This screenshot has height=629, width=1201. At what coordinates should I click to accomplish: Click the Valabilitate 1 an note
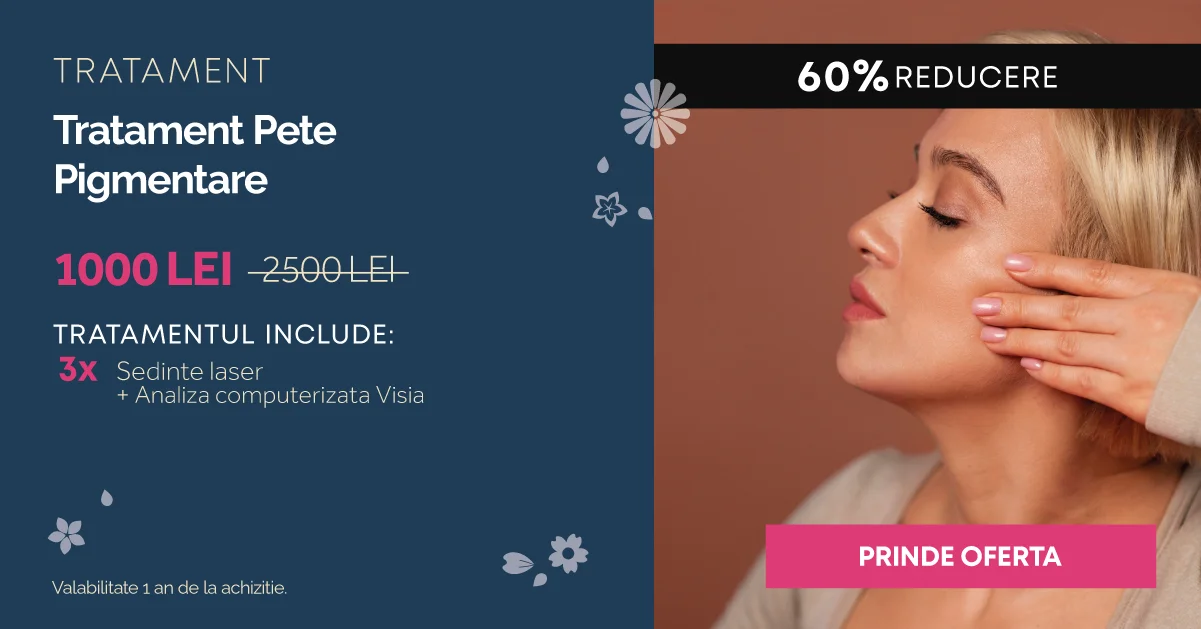[x=170, y=588]
